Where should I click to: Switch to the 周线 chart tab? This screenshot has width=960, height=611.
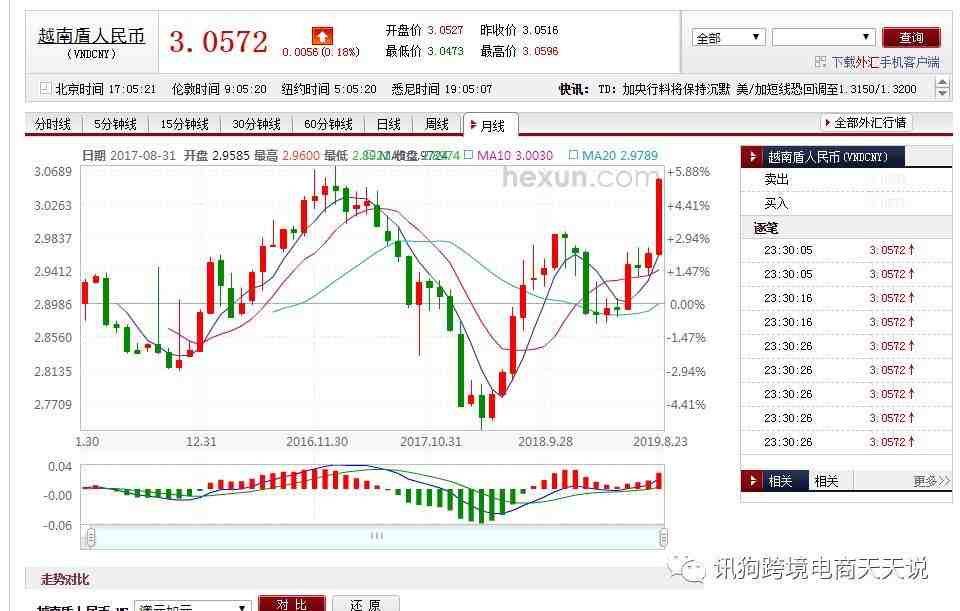(437, 124)
